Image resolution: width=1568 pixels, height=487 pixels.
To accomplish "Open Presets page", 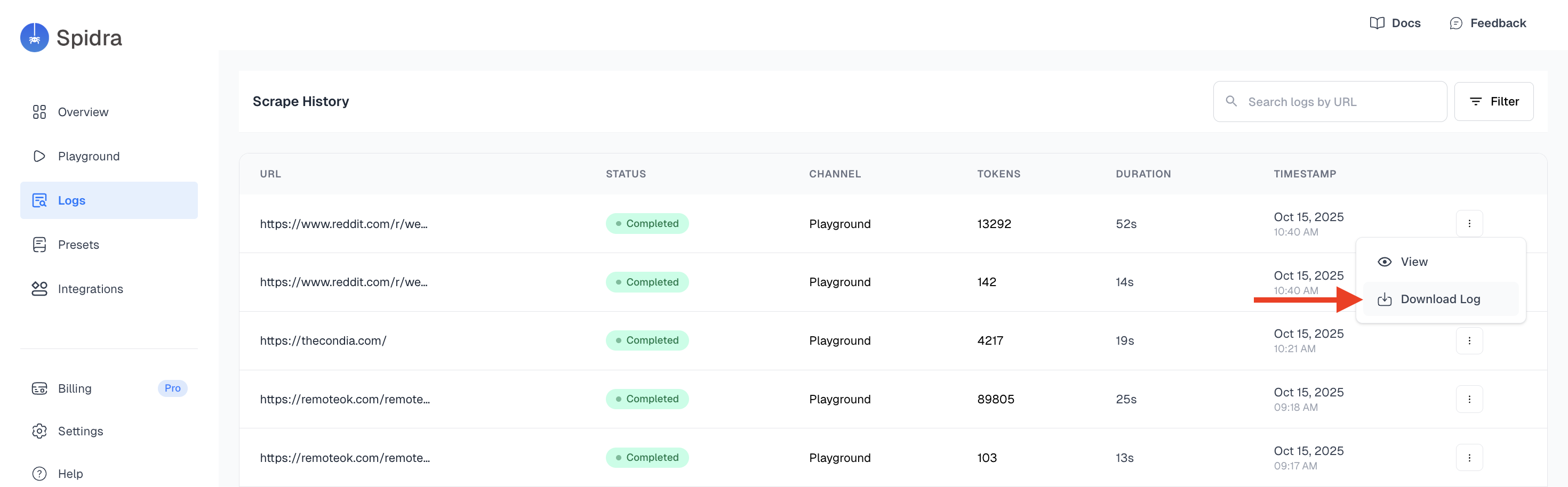I will coord(108,245).
